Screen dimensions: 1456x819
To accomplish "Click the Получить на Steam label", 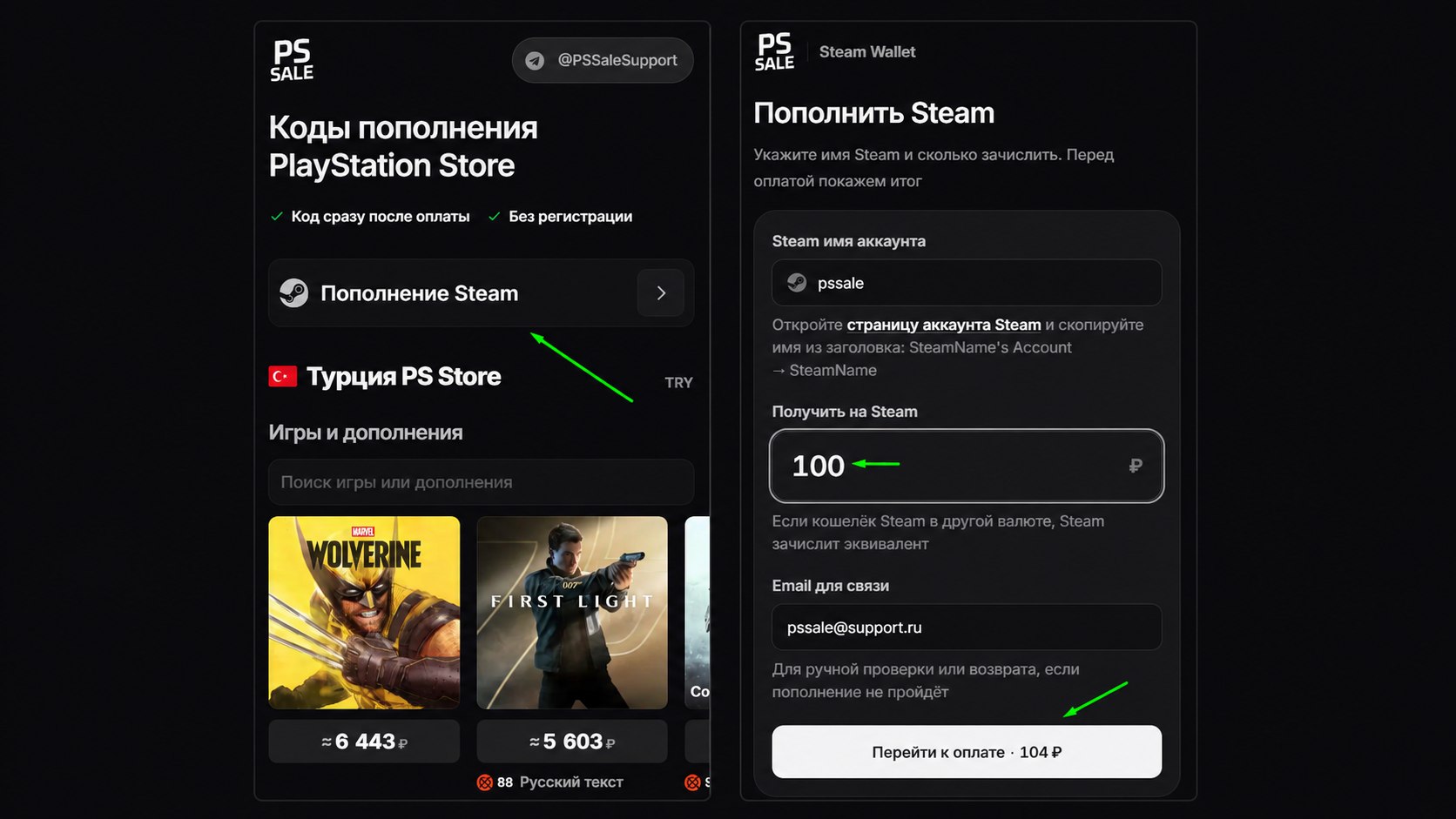I will [845, 412].
